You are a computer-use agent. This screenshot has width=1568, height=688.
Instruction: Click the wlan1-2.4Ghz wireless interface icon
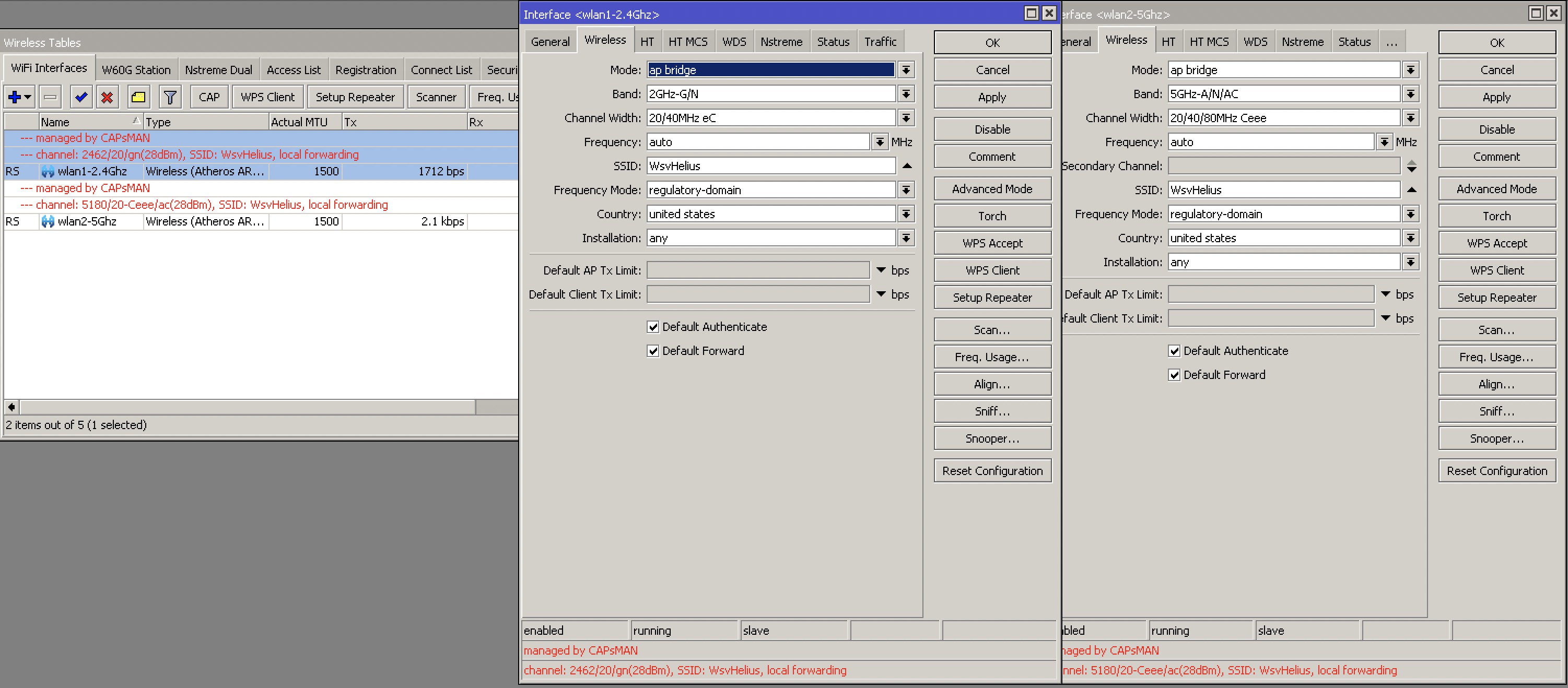pyautogui.click(x=48, y=171)
